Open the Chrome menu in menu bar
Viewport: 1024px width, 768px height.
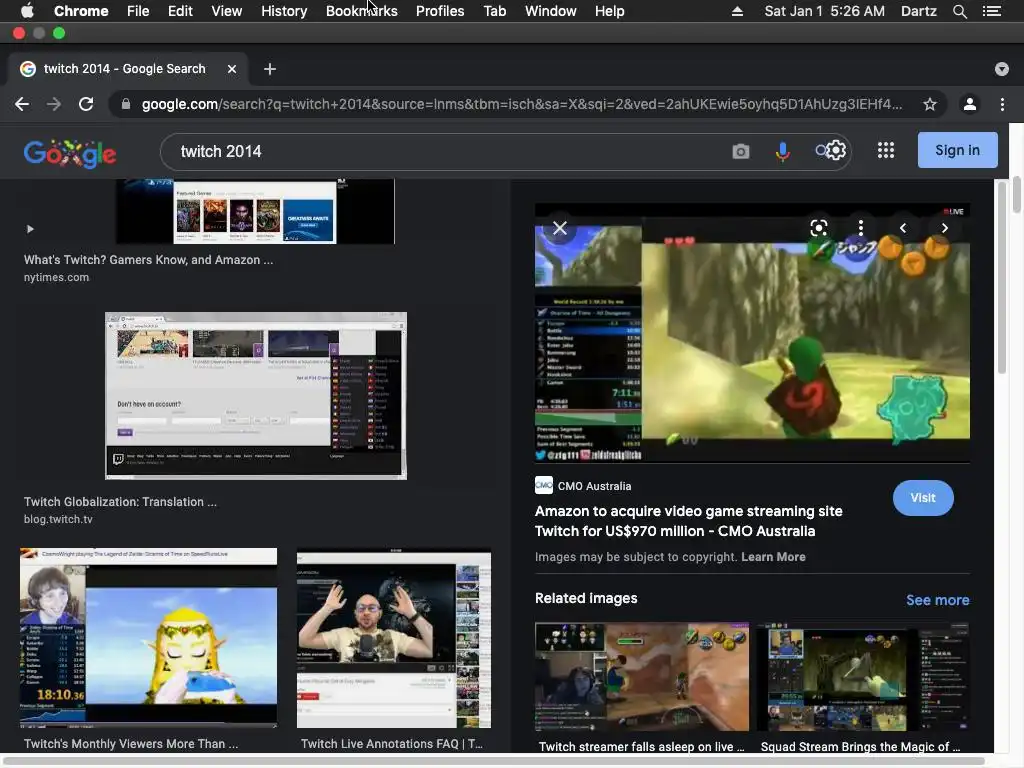[x=81, y=11]
